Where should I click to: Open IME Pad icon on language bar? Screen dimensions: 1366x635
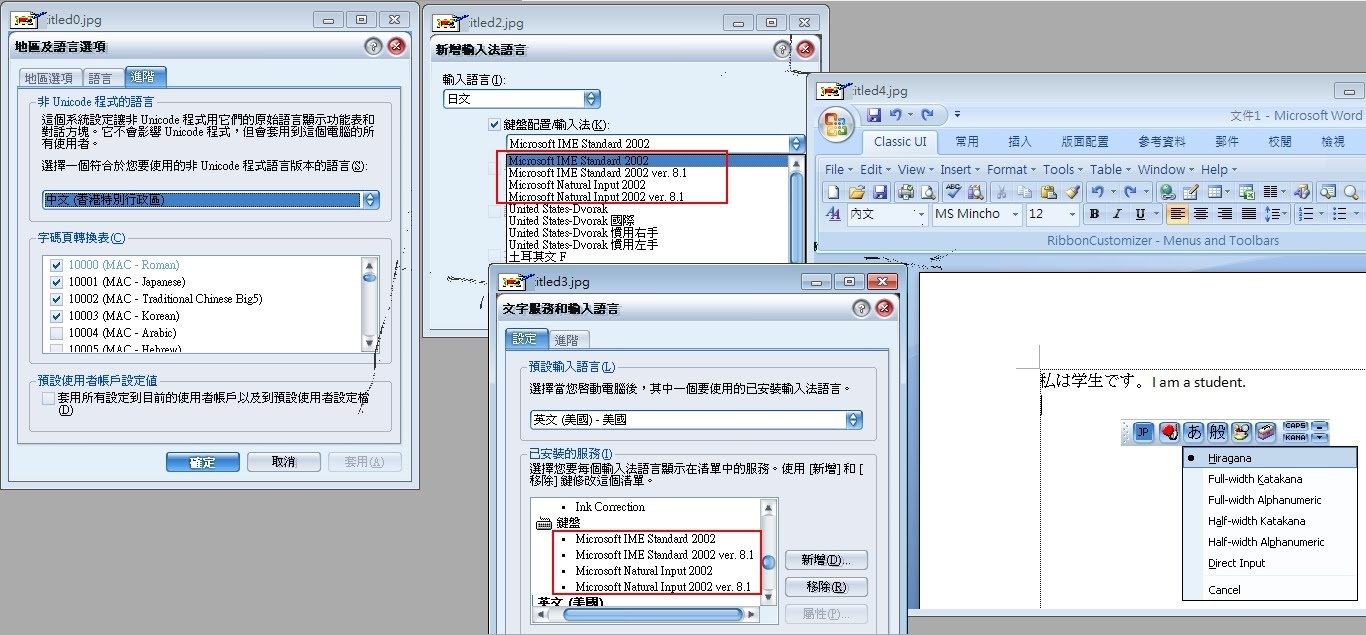point(1242,432)
